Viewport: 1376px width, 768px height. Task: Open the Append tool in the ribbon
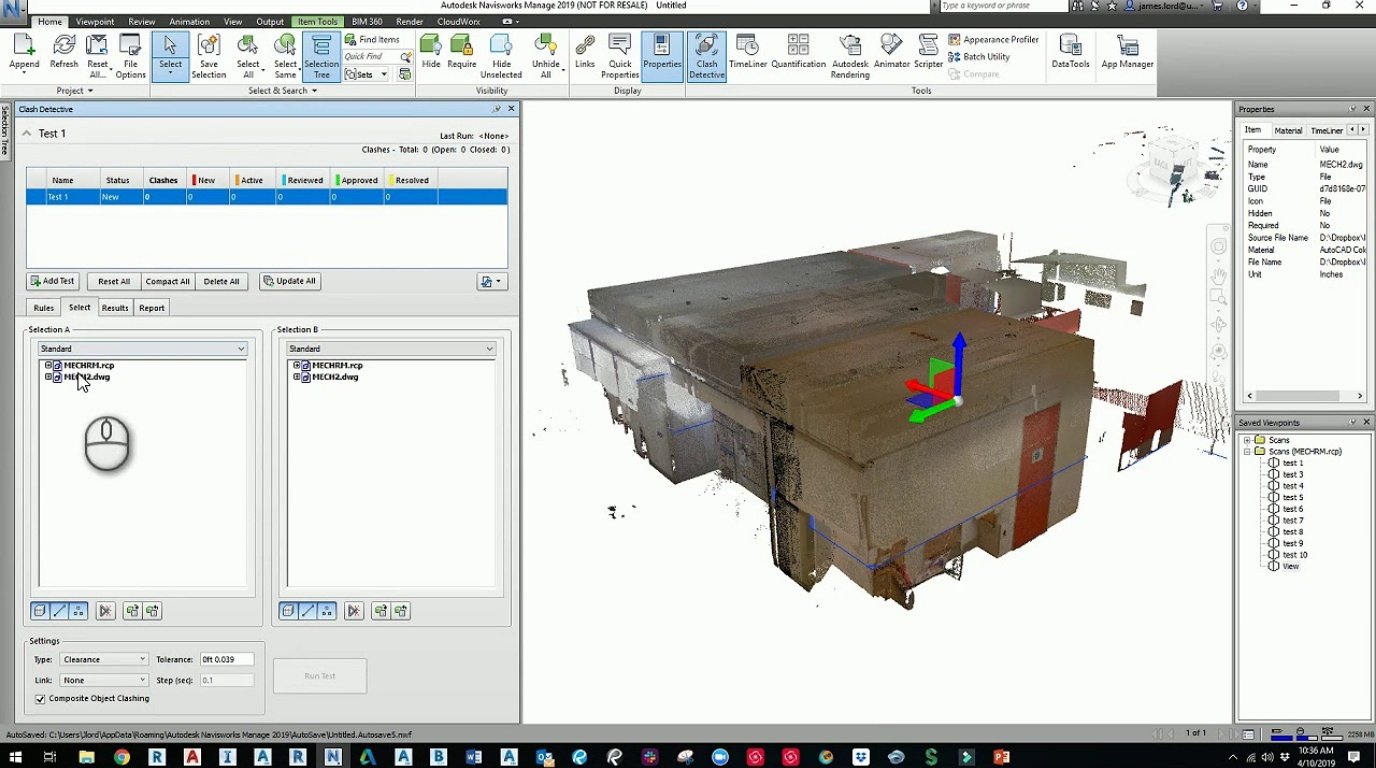[x=24, y=54]
